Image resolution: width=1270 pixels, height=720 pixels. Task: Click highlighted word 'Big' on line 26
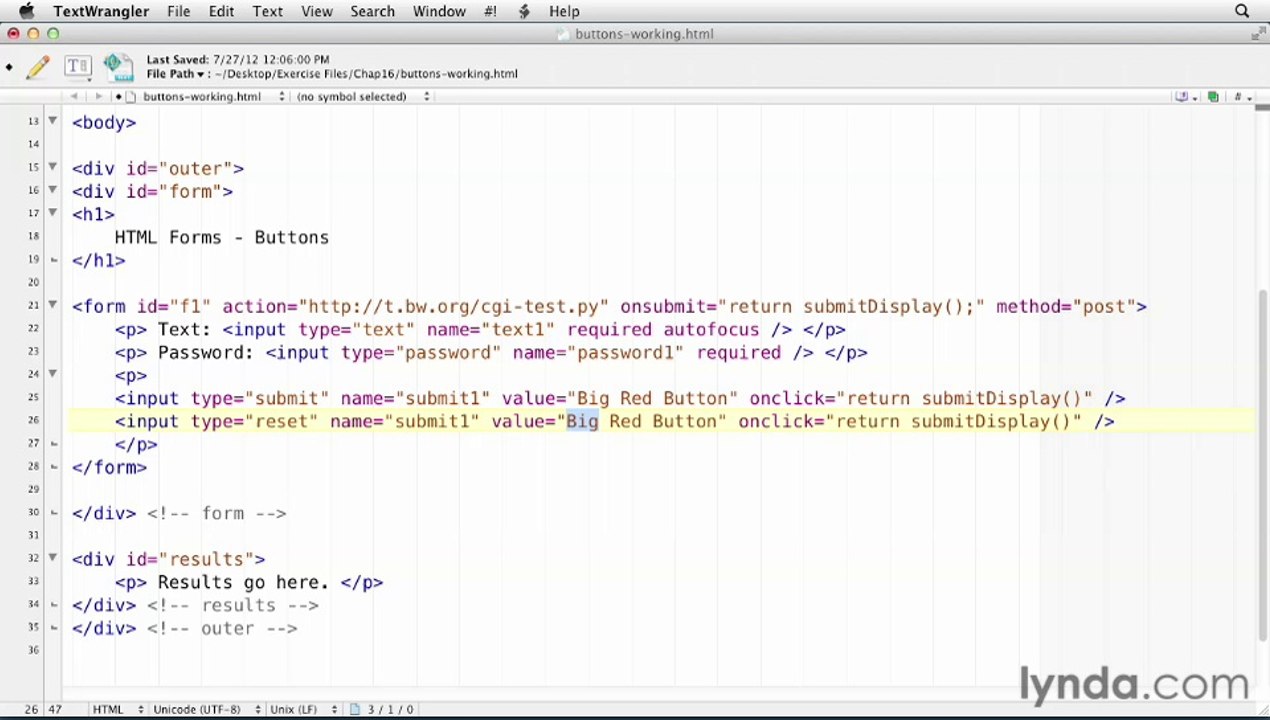[582, 421]
